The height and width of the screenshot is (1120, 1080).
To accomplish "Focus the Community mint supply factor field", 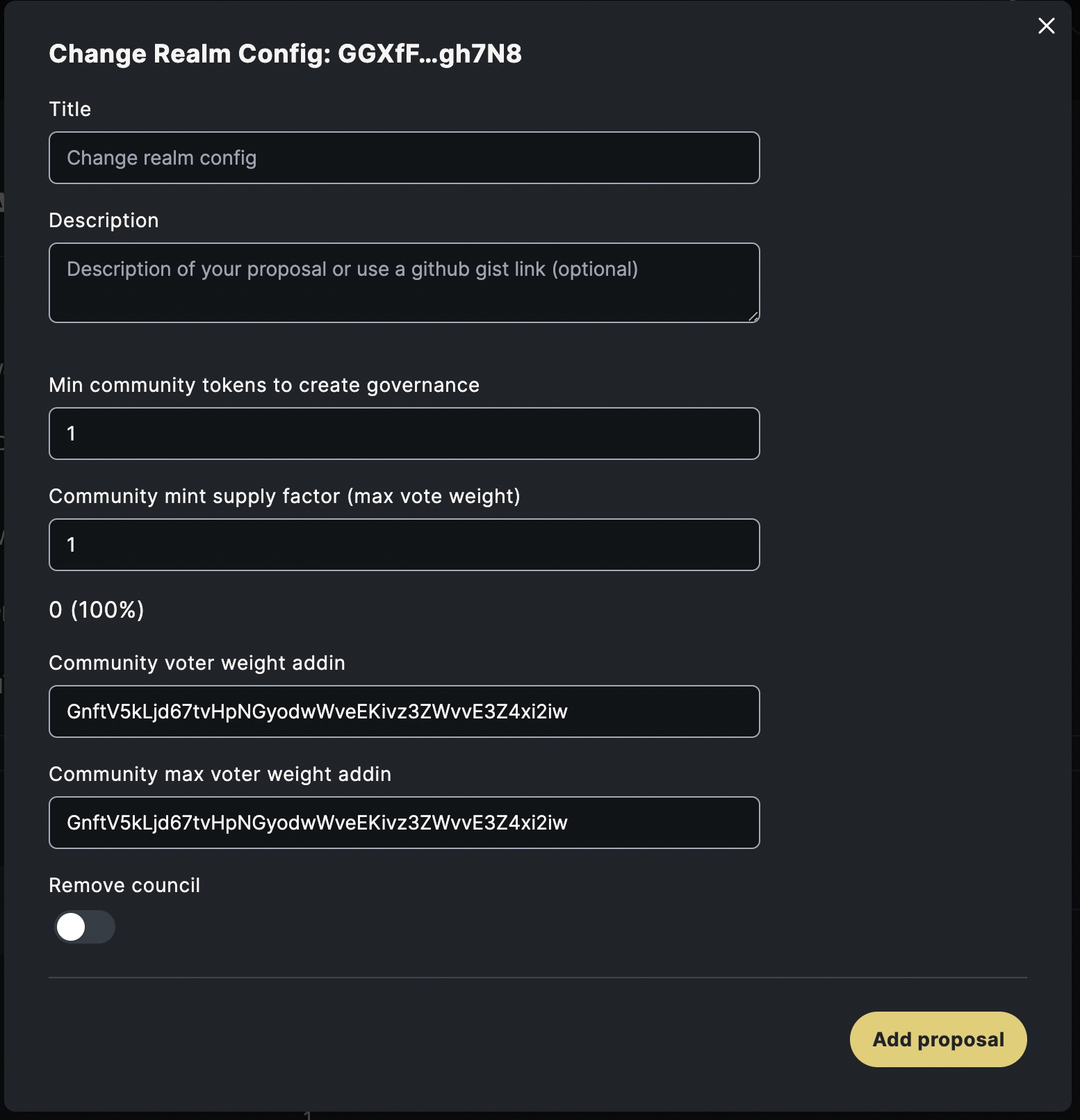I will [404, 545].
